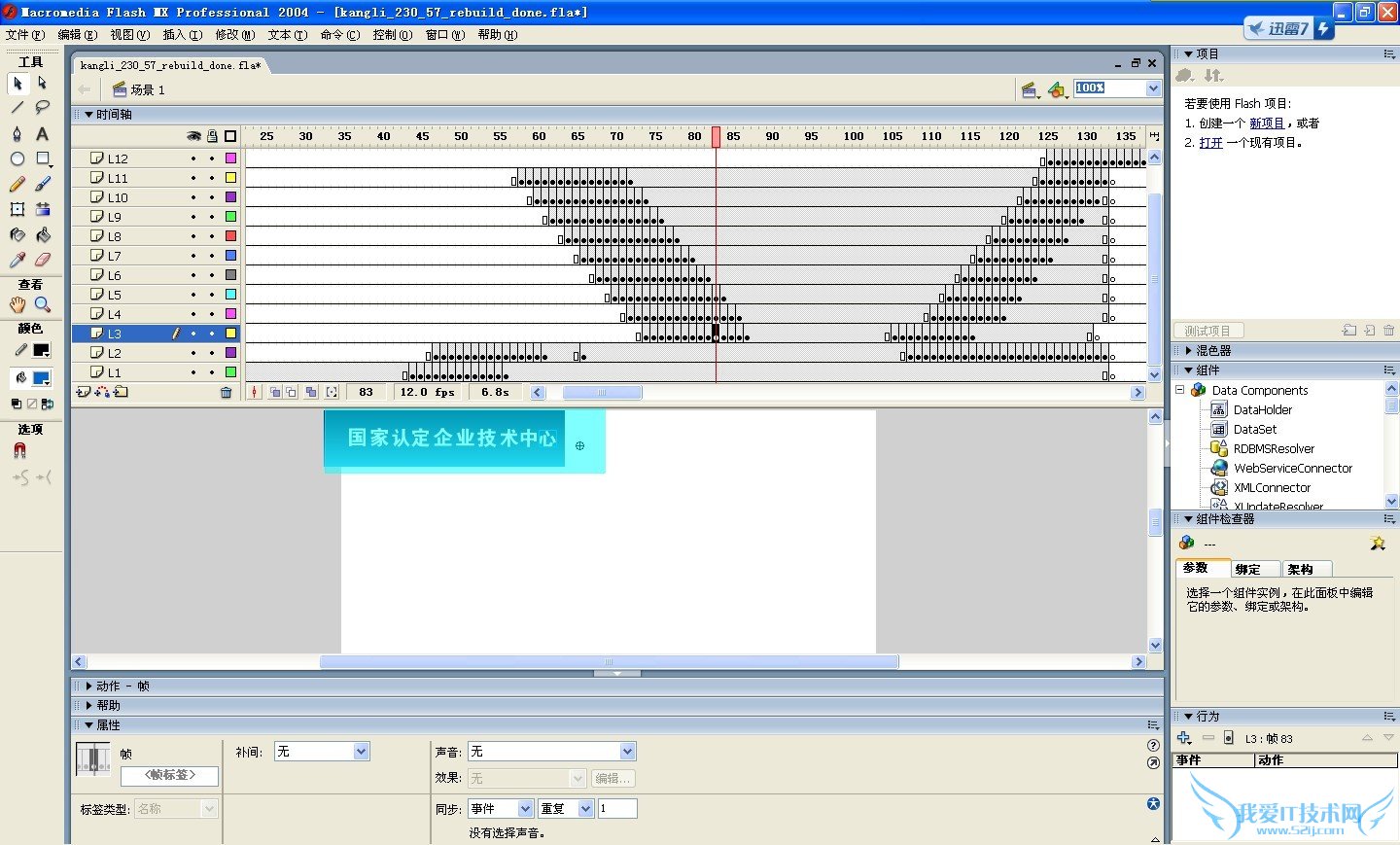Click the fill color swatch
The image size is (1400, 845).
click(41, 378)
